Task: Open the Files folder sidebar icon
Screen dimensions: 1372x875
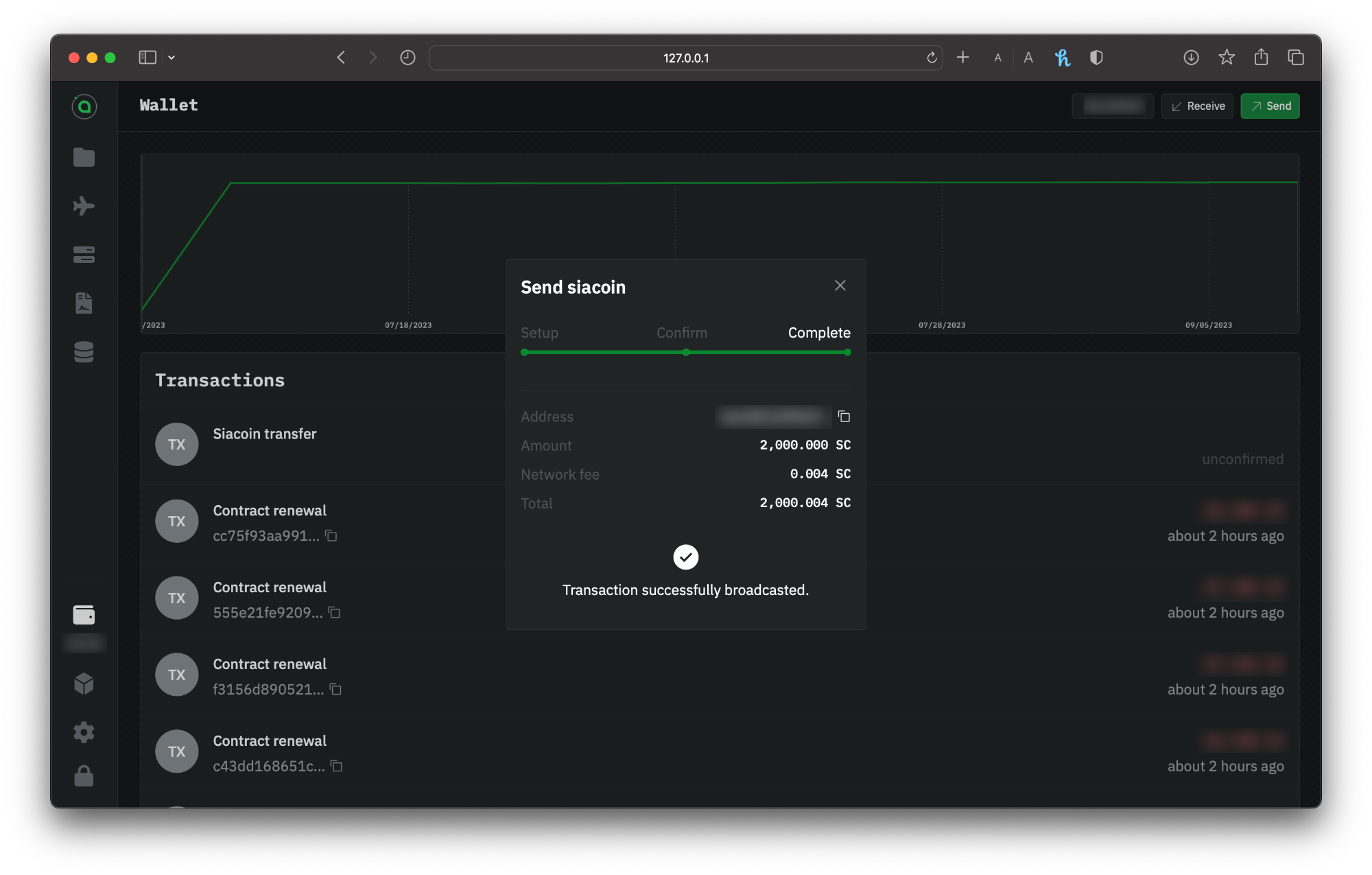Action: 84,157
